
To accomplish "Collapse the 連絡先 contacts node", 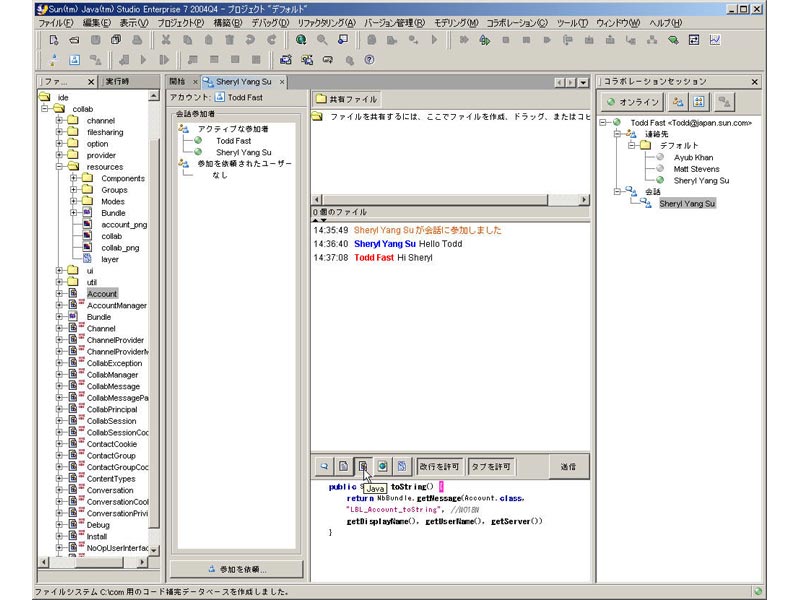I will [x=617, y=134].
